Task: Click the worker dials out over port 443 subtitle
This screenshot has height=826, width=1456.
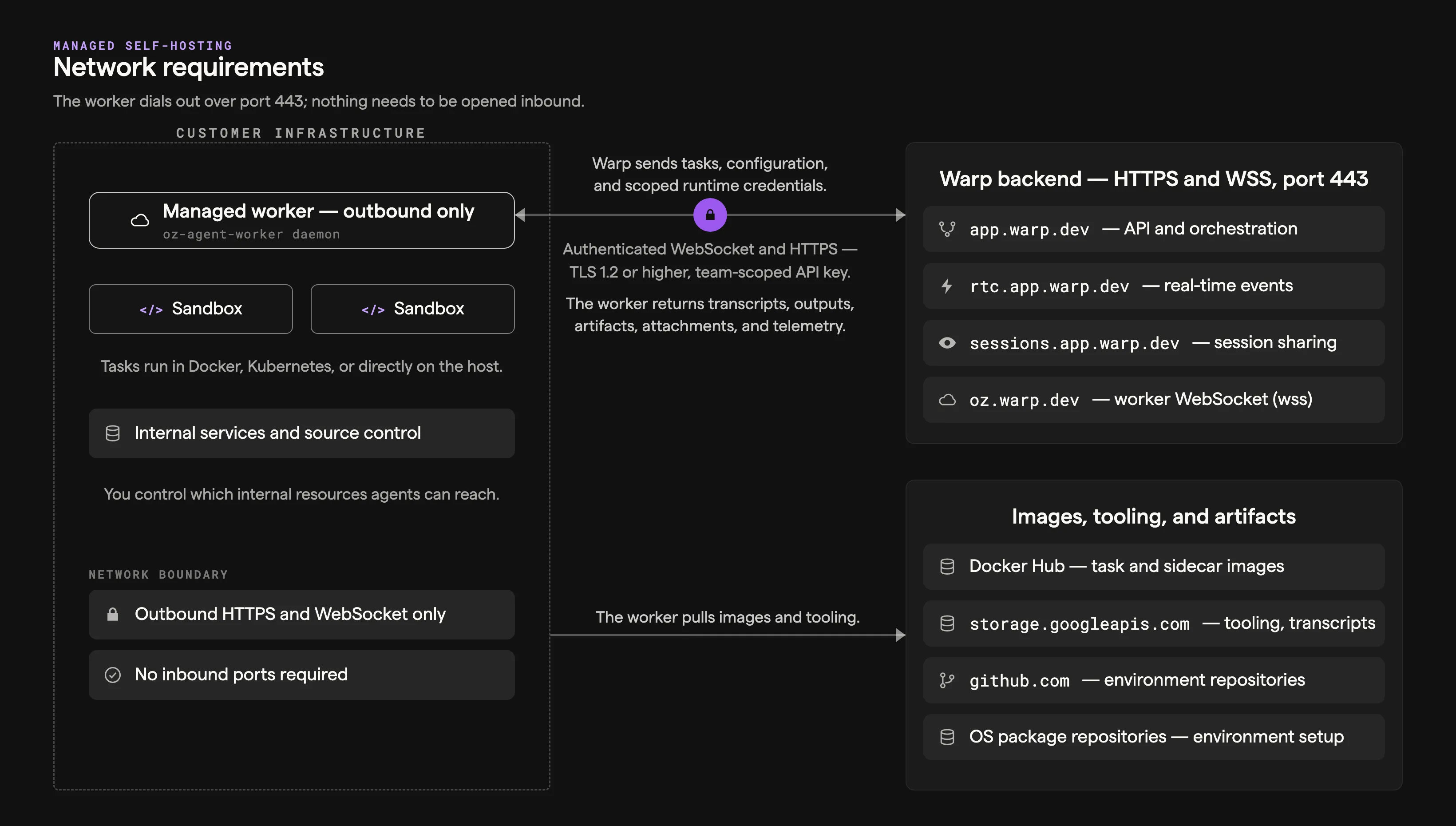Action: tap(319, 101)
